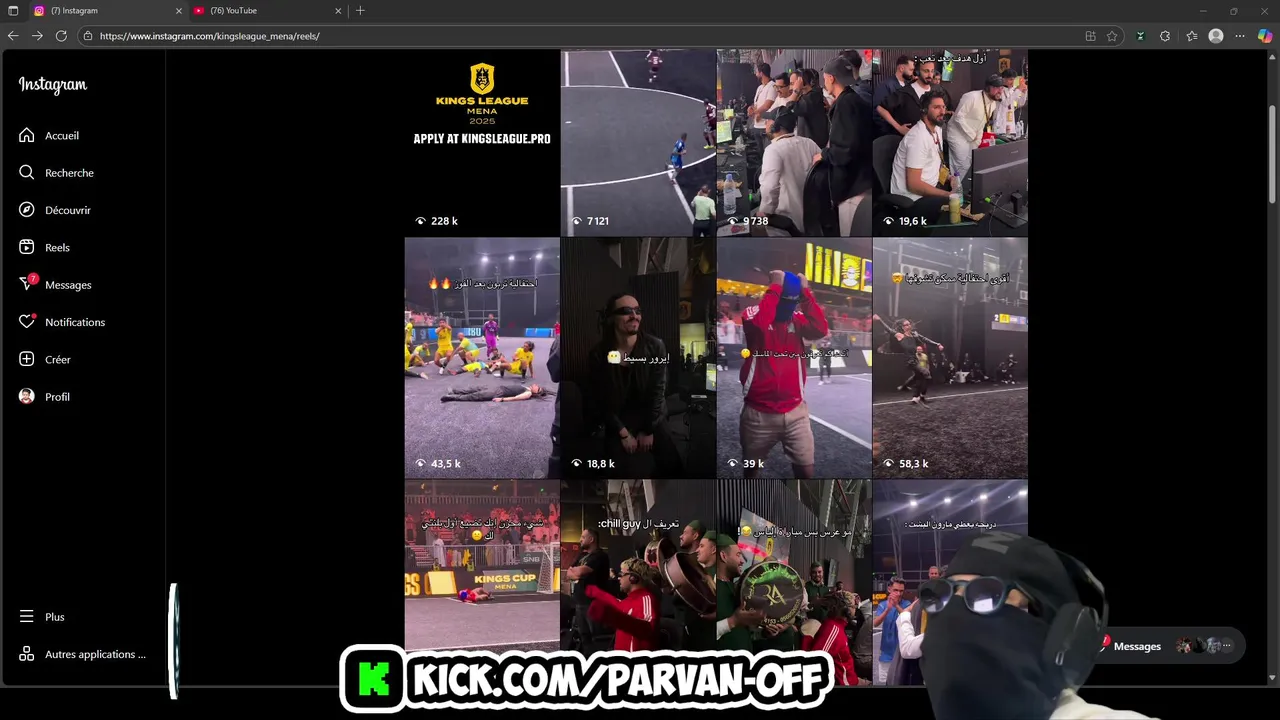Open Messages with 7 unread badge
Screen dimensions: 1280x720
point(56,285)
